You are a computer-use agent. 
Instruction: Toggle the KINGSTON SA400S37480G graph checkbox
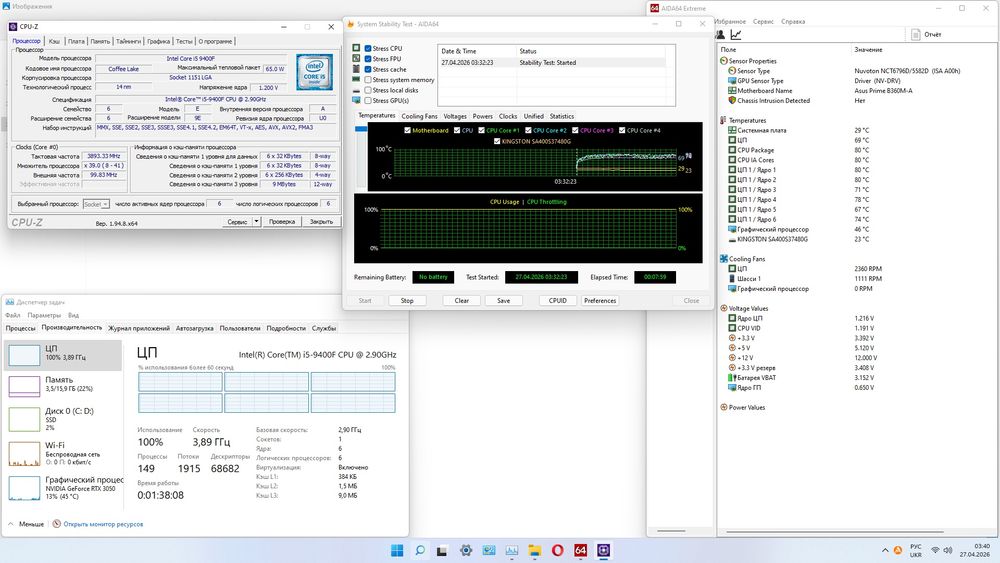[497, 142]
